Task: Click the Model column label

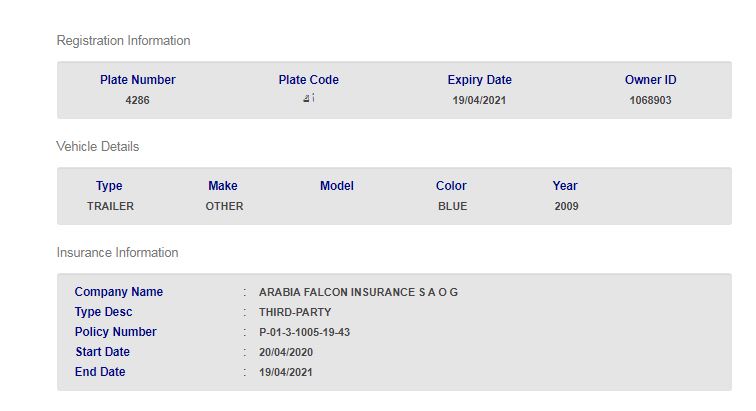Action: (x=337, y=186)
